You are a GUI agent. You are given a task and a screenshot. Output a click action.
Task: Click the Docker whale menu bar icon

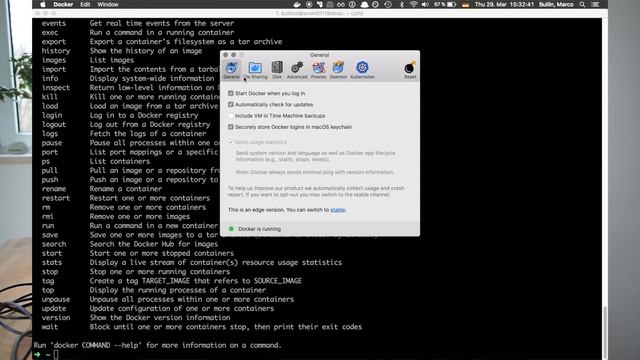pos(297,4)
